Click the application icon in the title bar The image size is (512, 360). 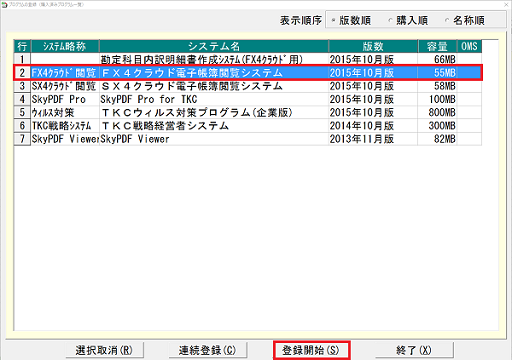4,5
